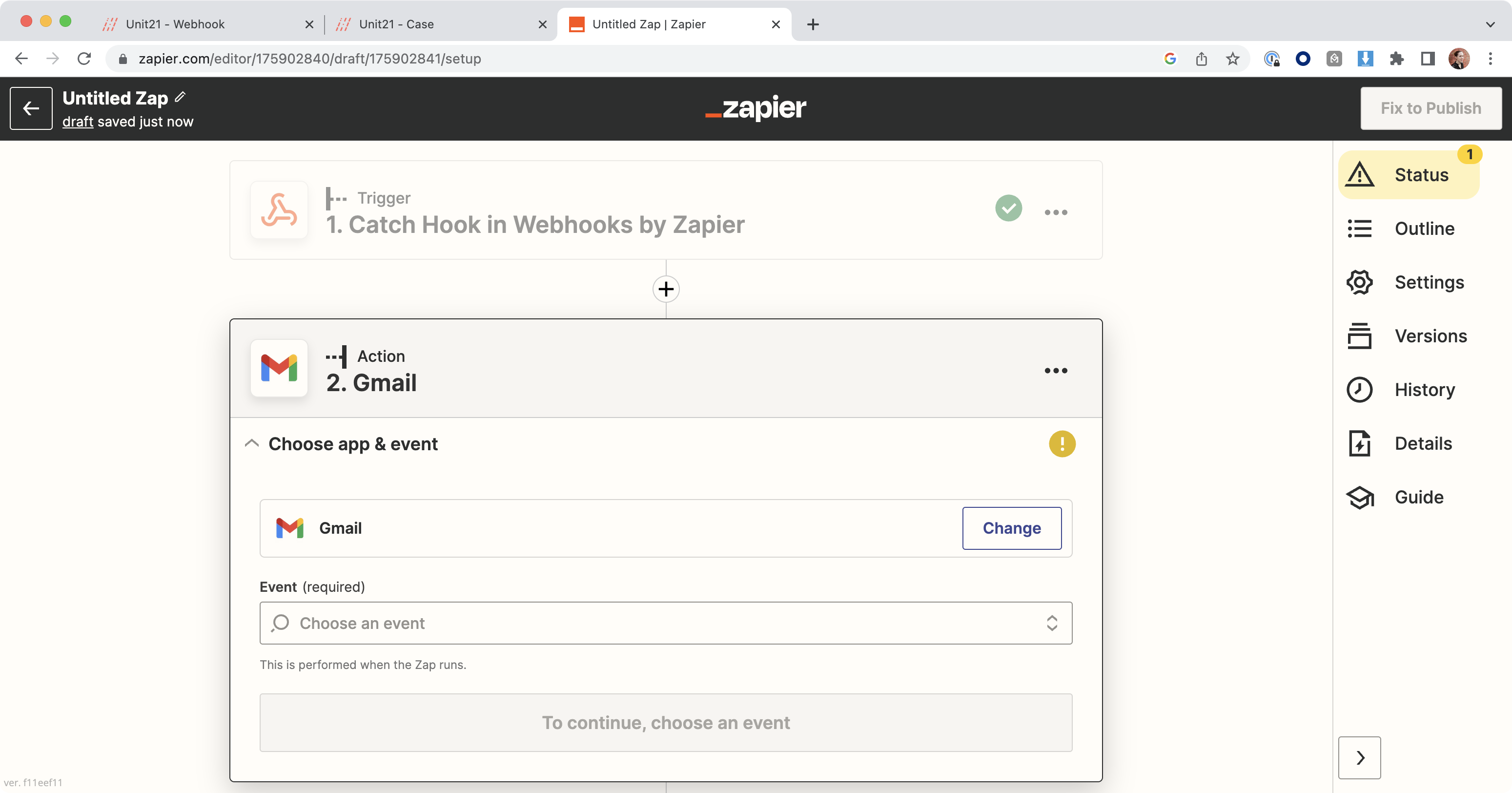
Task: Open the Outline sidebar item
Action: coord(1424,229)
